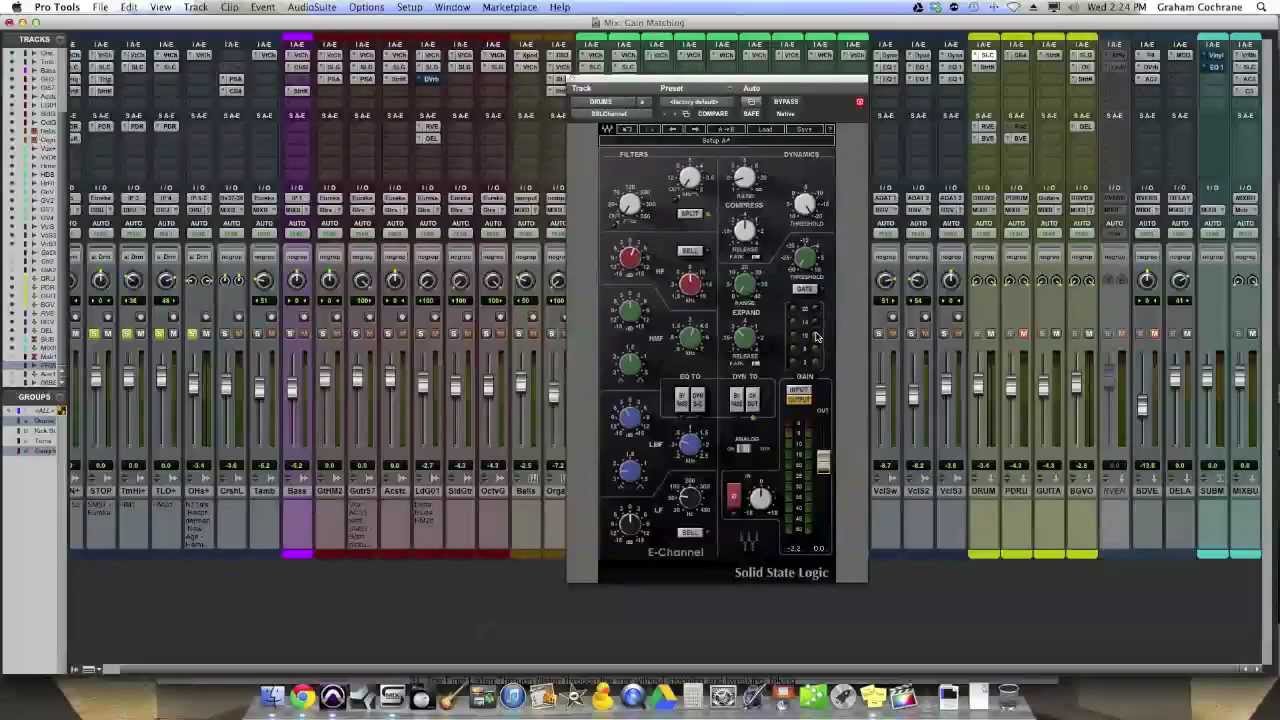Click the BYPASS button in plugin header
Screen dimensions: 1280x720
(786, 101)
